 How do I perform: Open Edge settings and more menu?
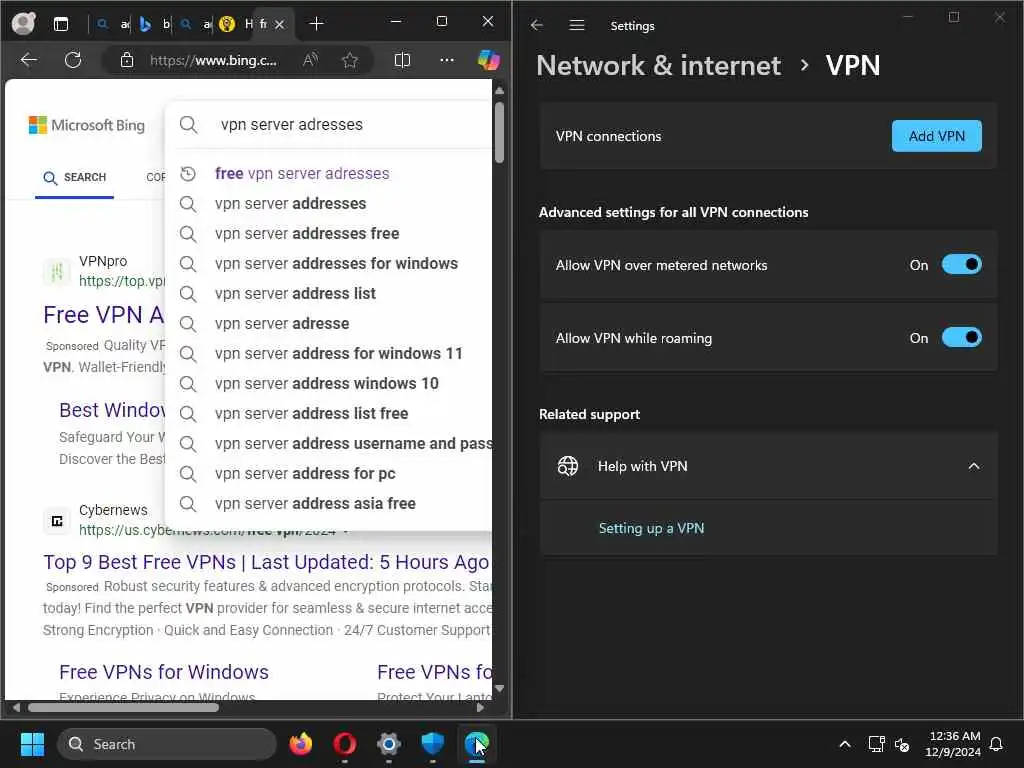(x=447, y=60)
